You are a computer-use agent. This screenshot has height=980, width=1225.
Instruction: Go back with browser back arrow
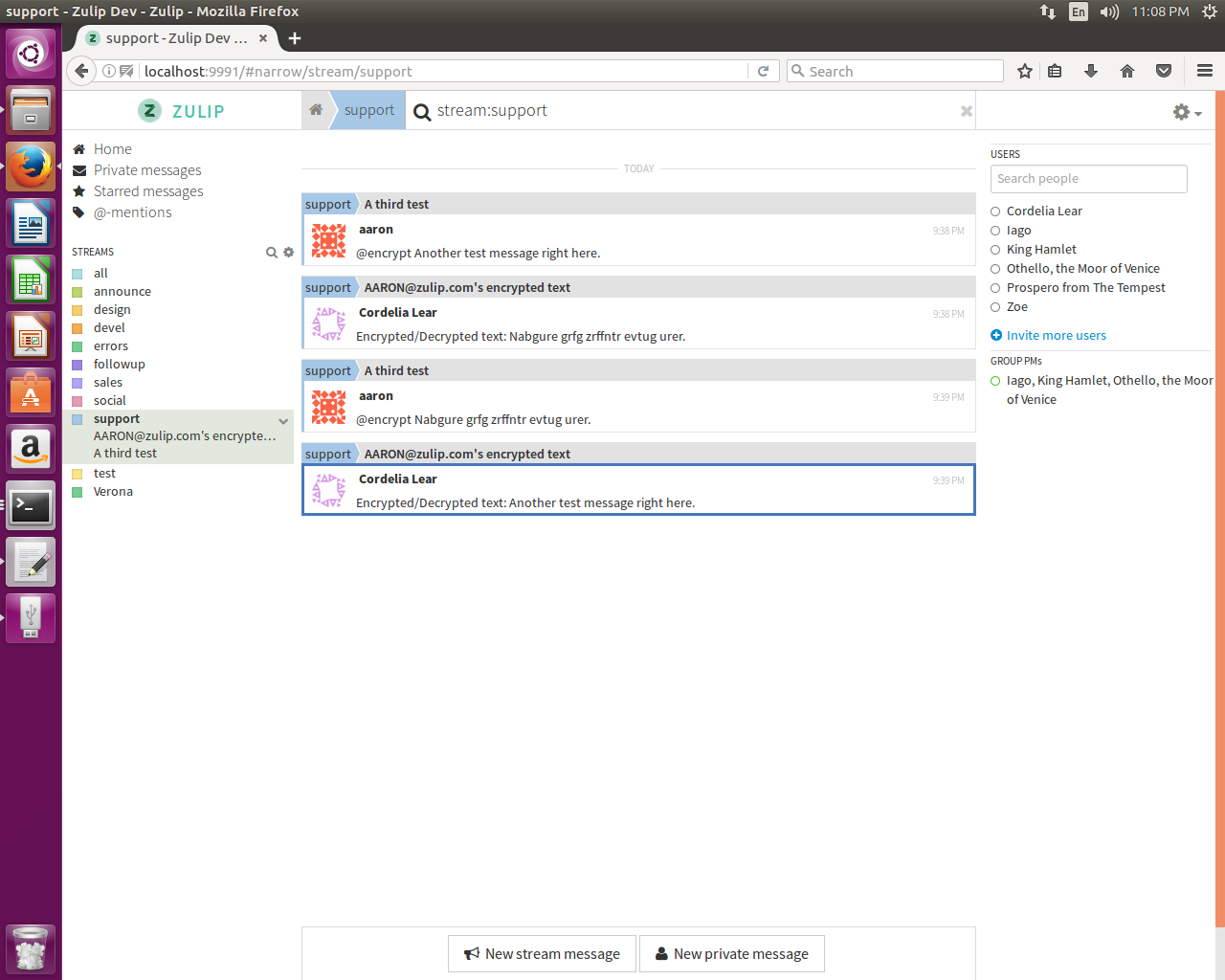[x=81, y=71]
